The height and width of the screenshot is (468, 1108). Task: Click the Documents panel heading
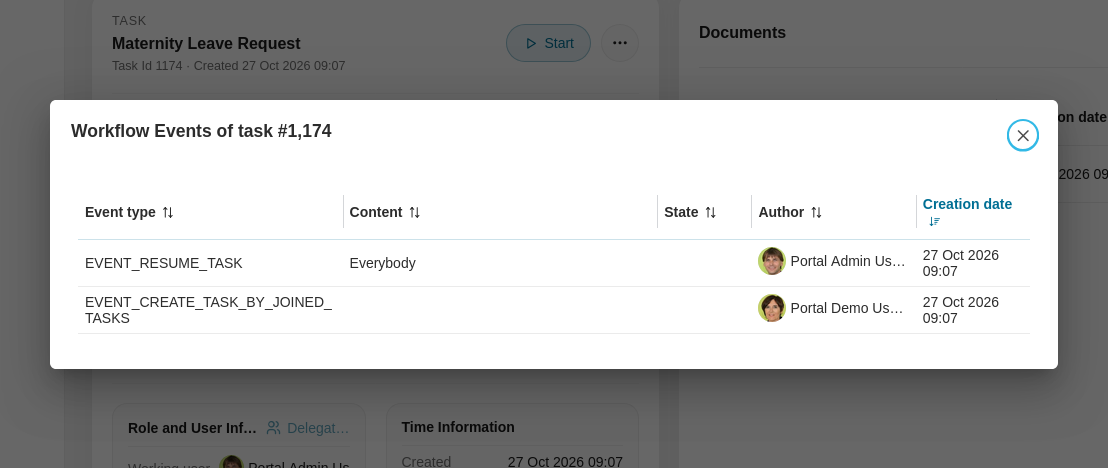point(742,33)
